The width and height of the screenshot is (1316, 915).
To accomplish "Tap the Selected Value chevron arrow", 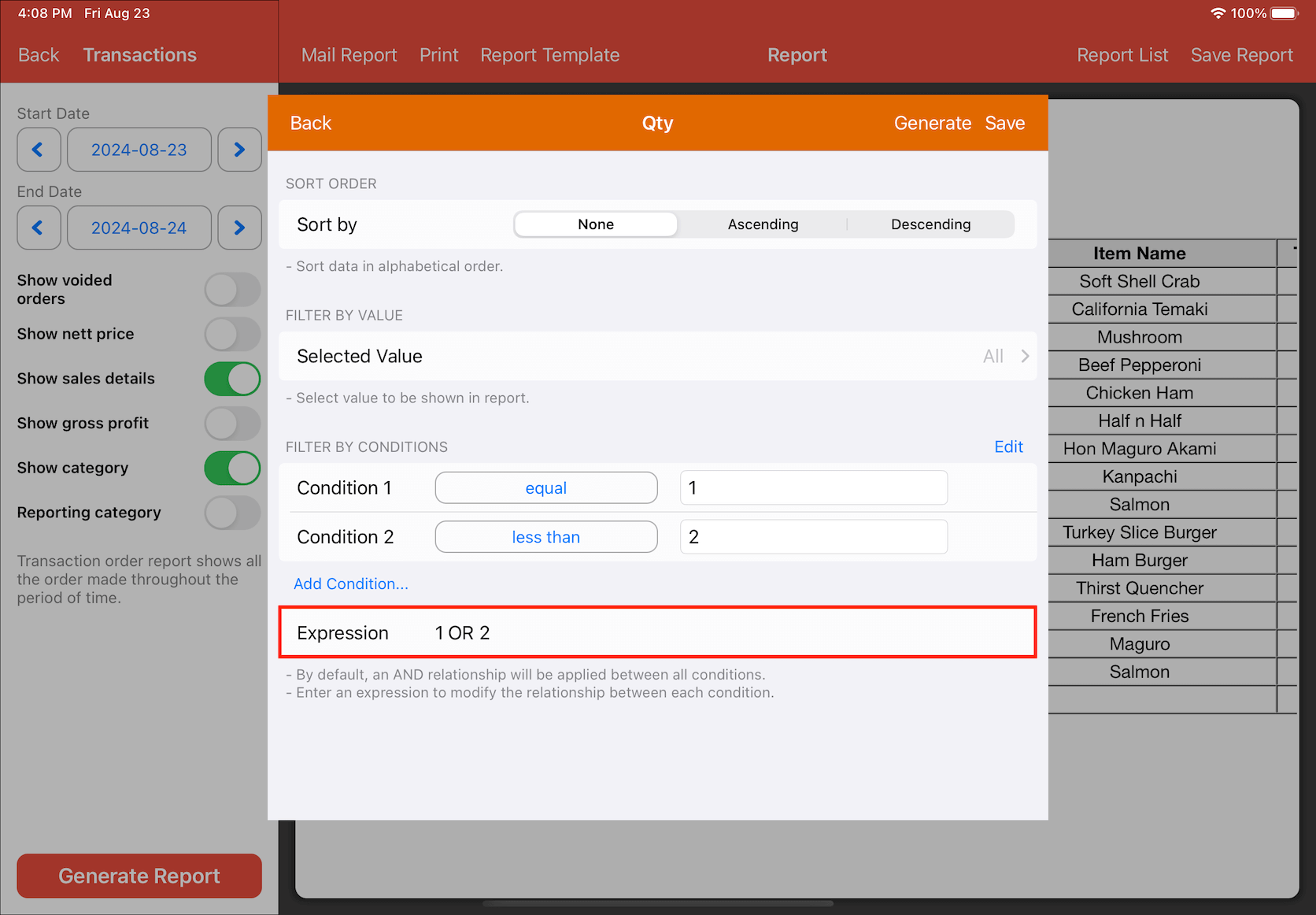I will point(1025,356).
